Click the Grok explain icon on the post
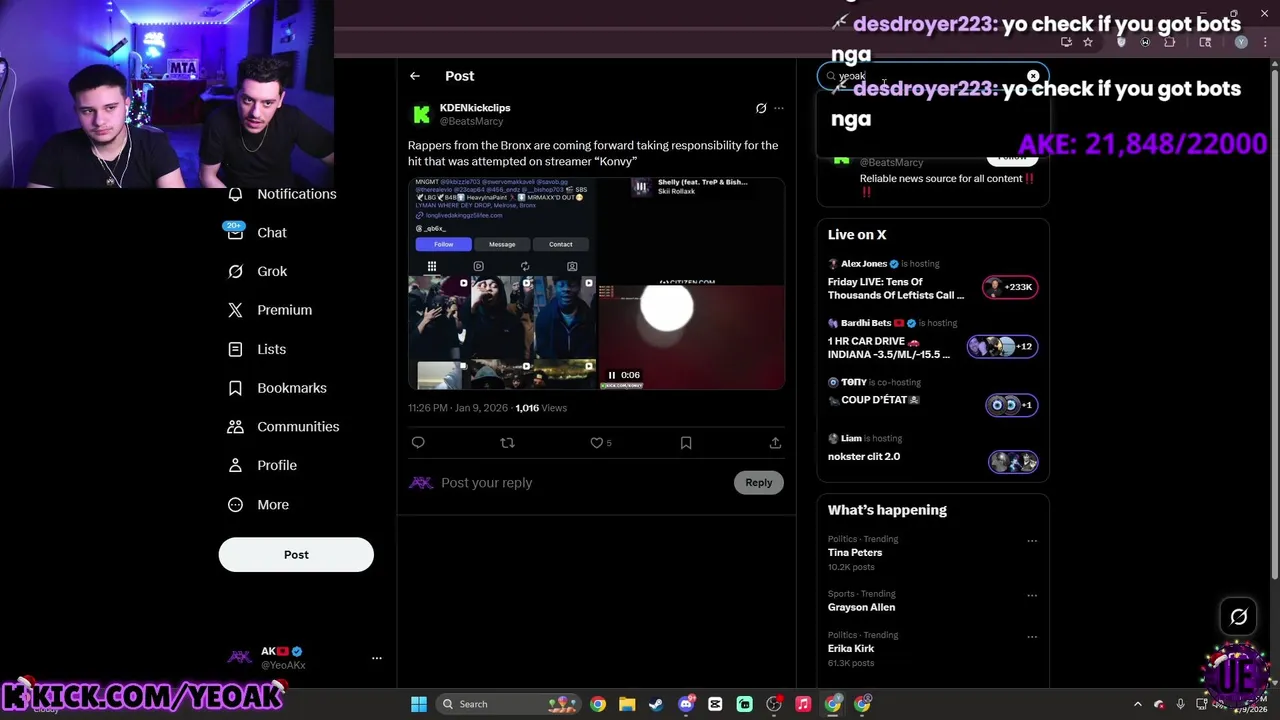The image size is (1280, 720). [x=761, y=108]
